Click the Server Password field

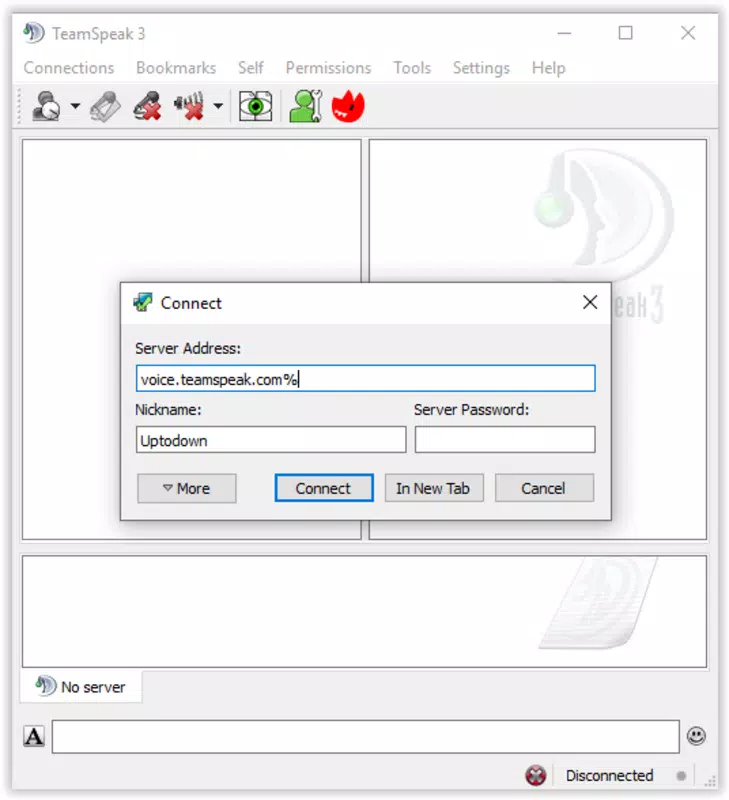point(505,440)
